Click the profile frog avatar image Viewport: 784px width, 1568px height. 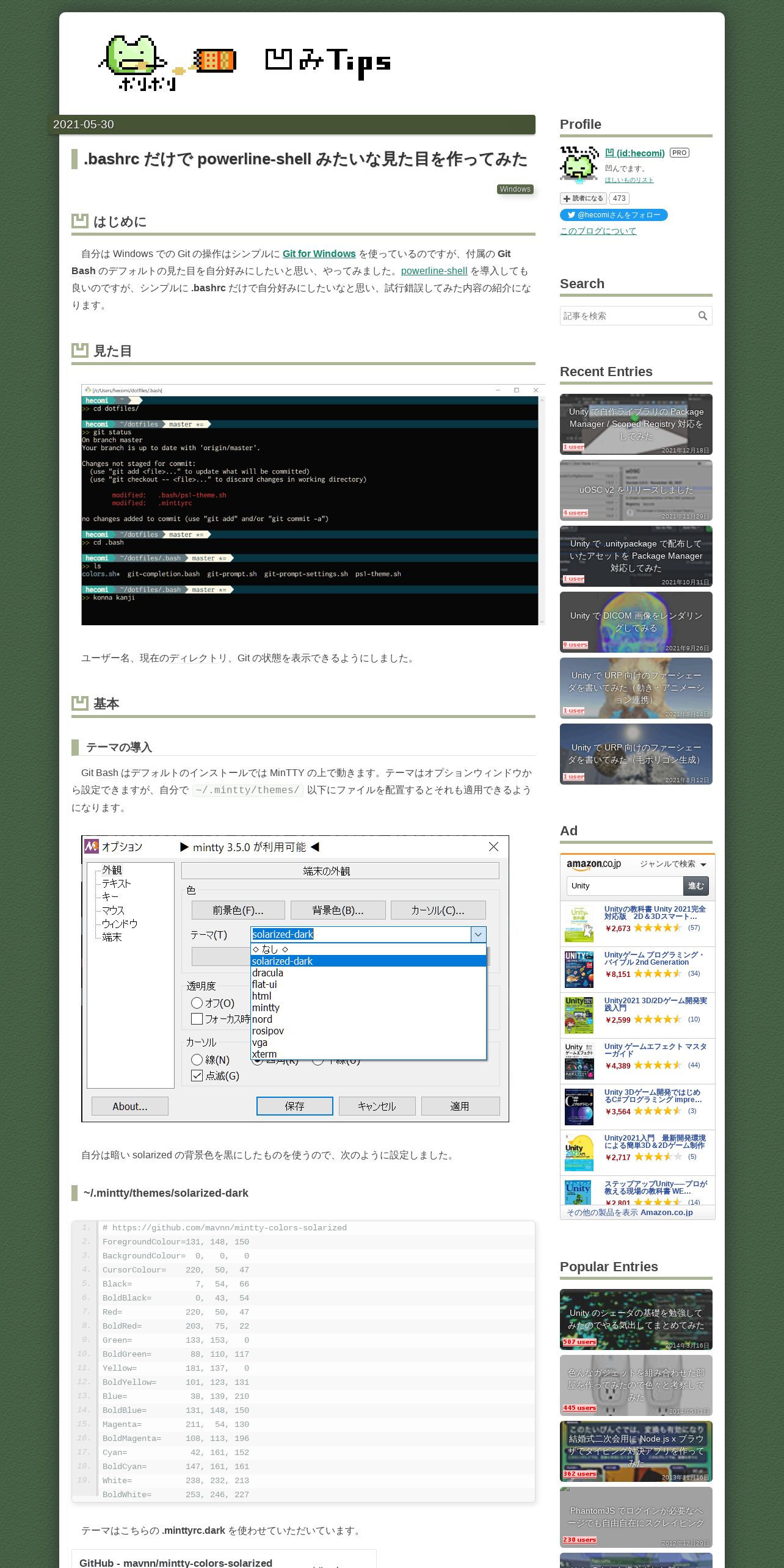point(579,164)
